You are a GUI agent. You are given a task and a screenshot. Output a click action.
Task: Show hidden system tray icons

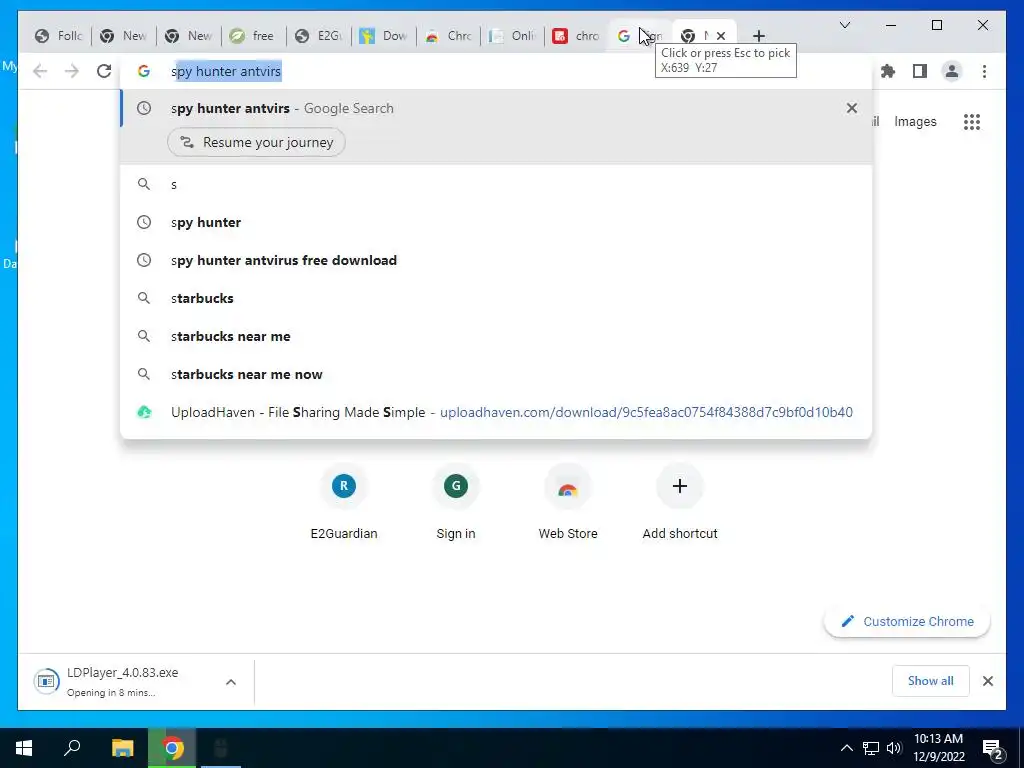pos(846,748)
